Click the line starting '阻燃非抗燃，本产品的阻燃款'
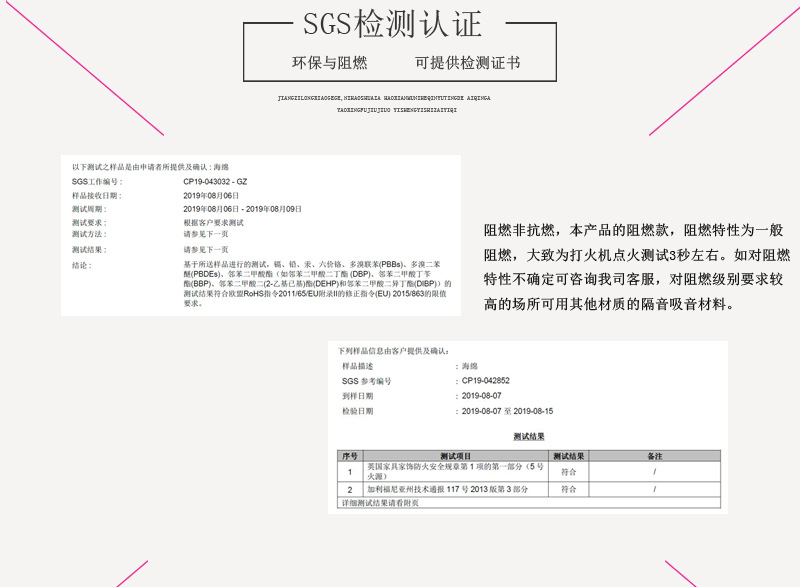 coord(633,230)
